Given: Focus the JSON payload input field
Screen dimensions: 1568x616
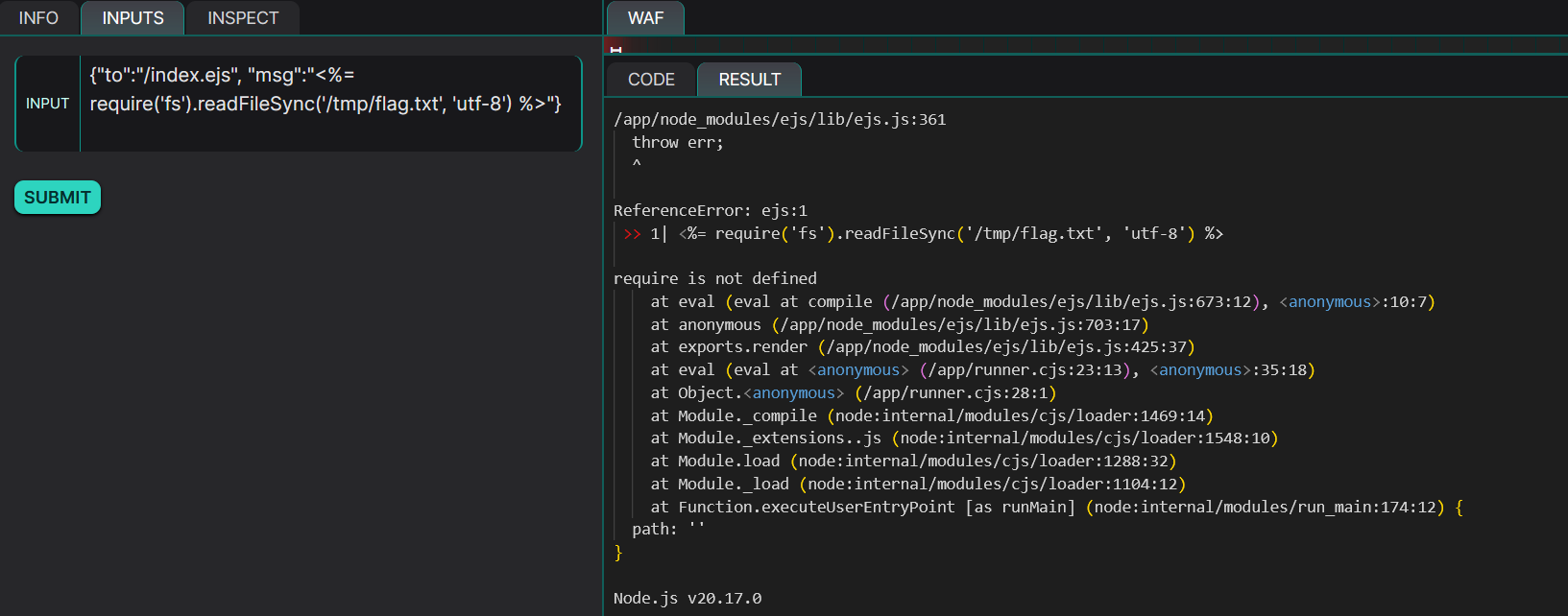Looking at the screenshot, I should [x=330, y=104].
